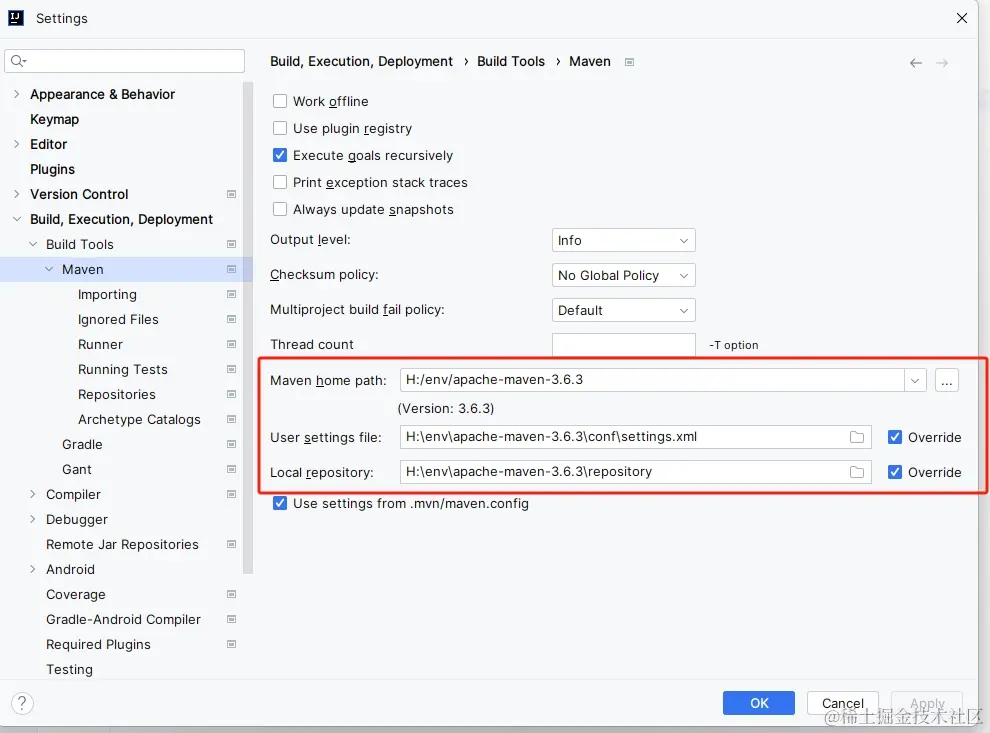Expand the Version Control section
The height and width of the screenshot is (733, 990).
(x=16, y=194)
